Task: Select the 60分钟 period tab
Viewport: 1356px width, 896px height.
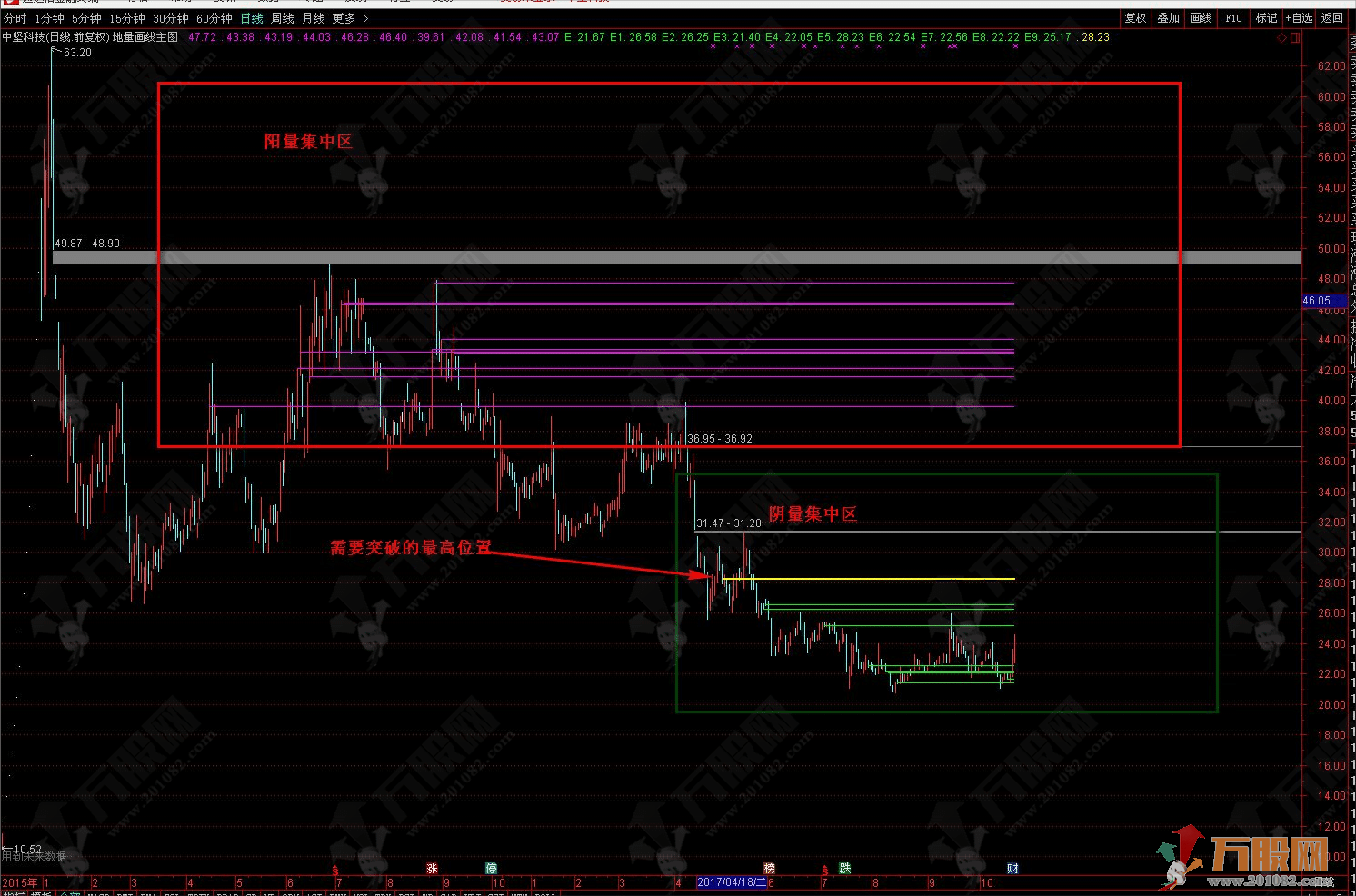Action: click(x=214, y=18)
